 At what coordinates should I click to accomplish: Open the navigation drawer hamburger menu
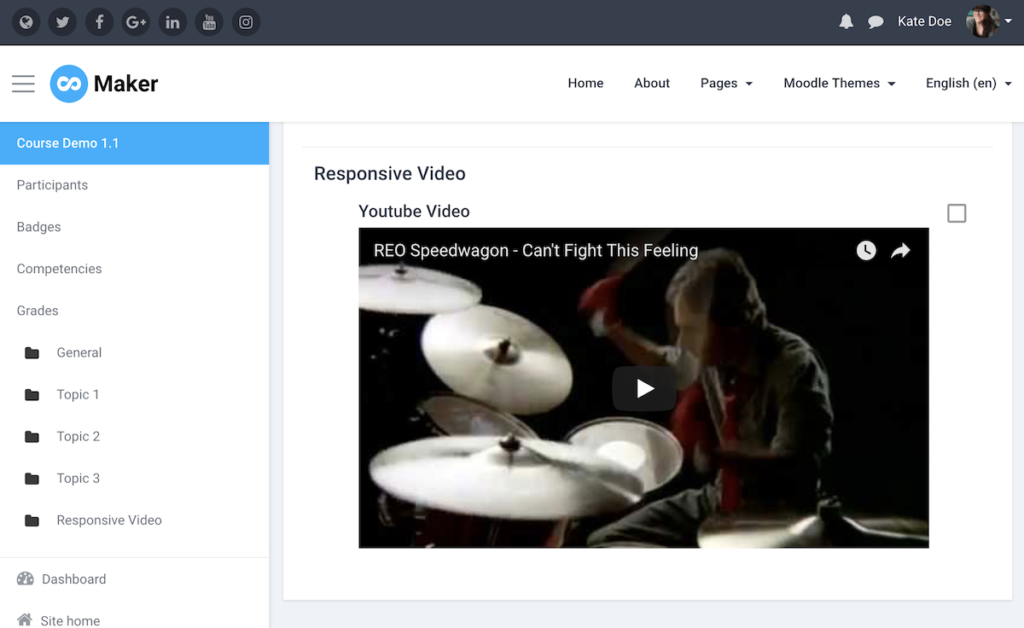[x=23, y=84]
